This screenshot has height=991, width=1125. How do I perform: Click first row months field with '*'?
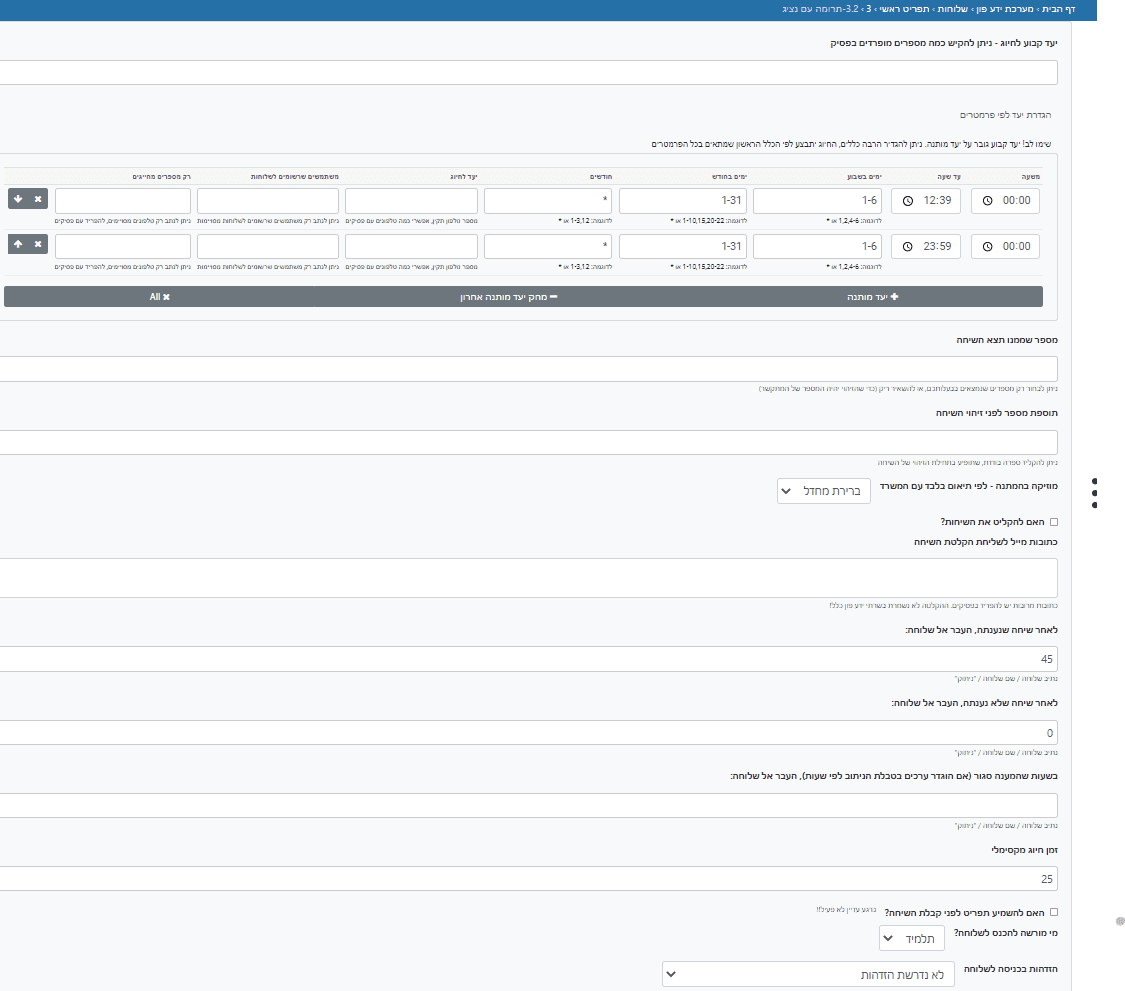[548, 201]
